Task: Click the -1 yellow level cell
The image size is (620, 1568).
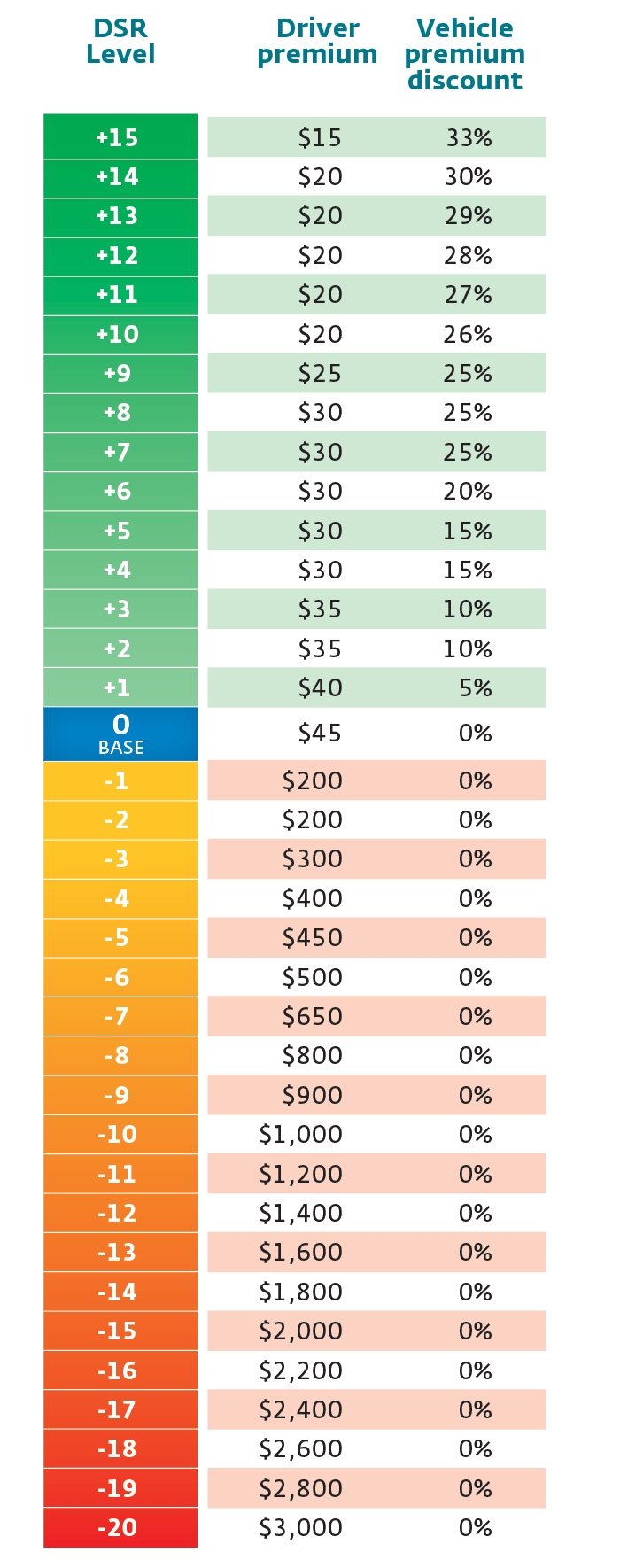Action: (x=120, y=780)
